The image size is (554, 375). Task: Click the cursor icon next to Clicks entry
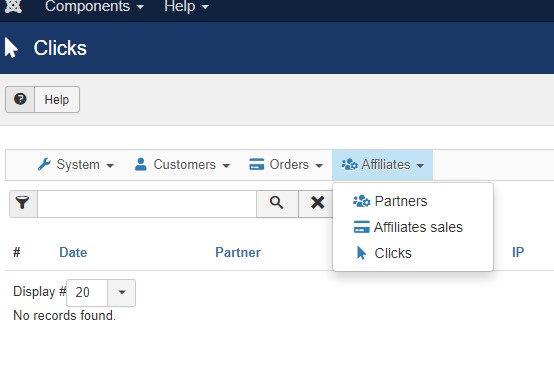pyautogui.click(x=361, y=253)
